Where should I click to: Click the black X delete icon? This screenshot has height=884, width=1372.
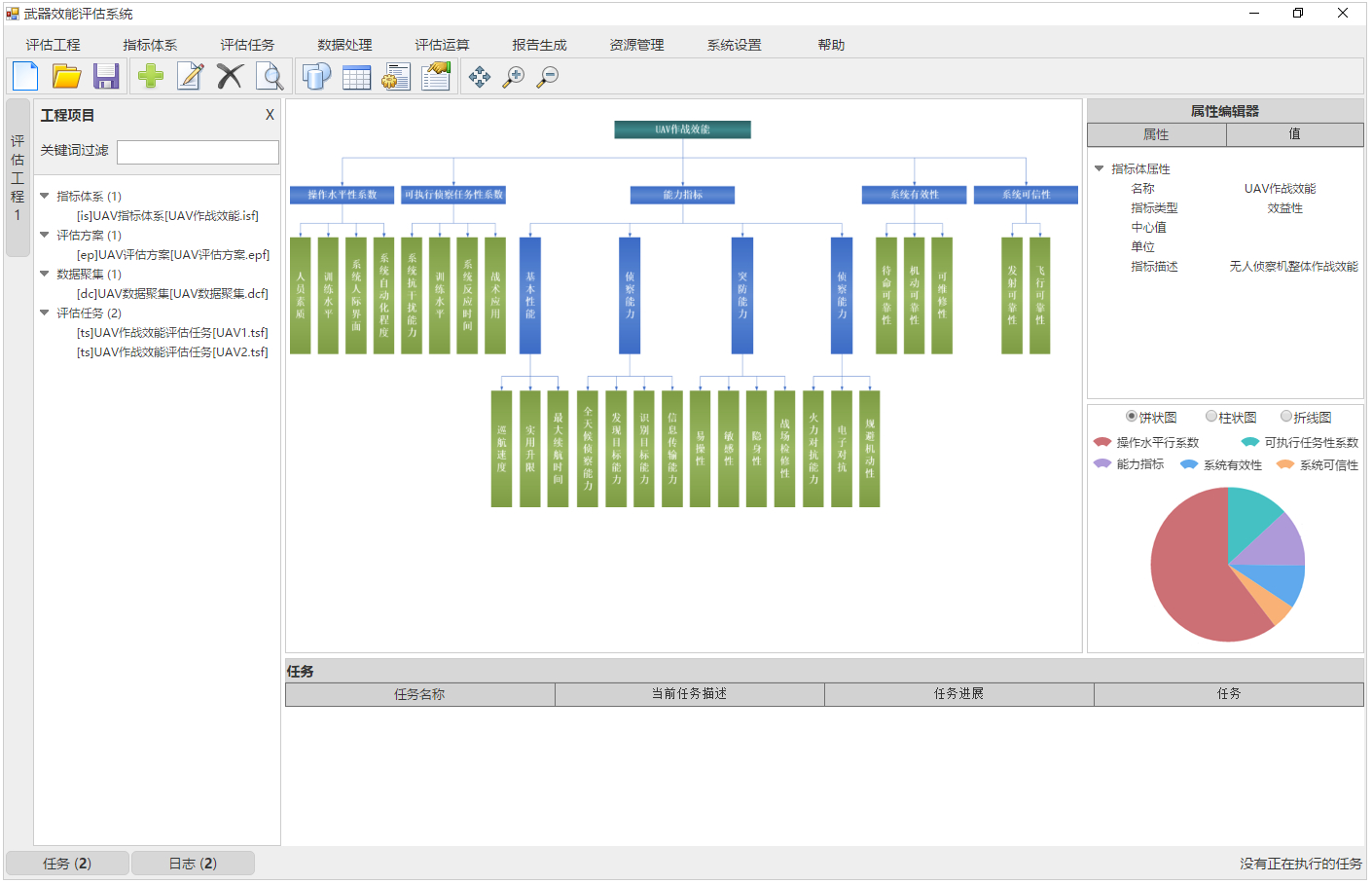[230, 76]
